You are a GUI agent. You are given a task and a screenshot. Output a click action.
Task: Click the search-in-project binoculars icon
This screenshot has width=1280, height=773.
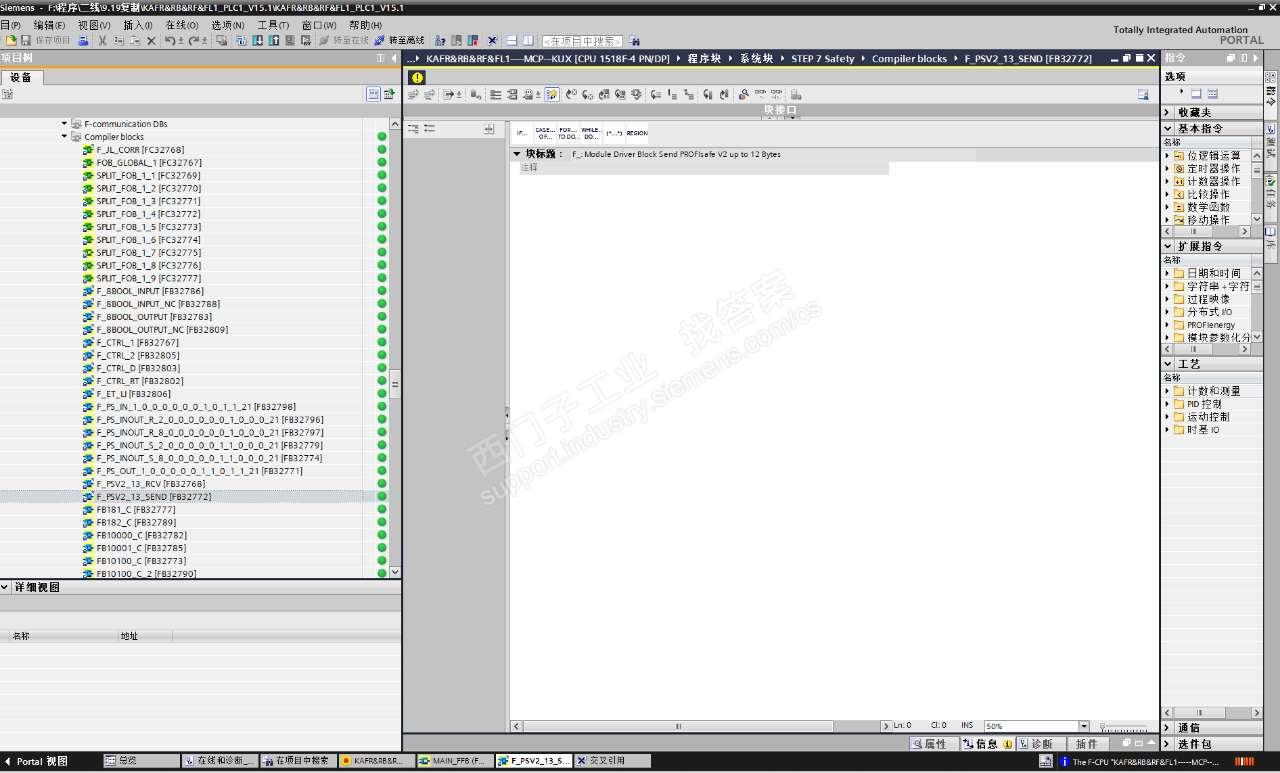point(634,41)
